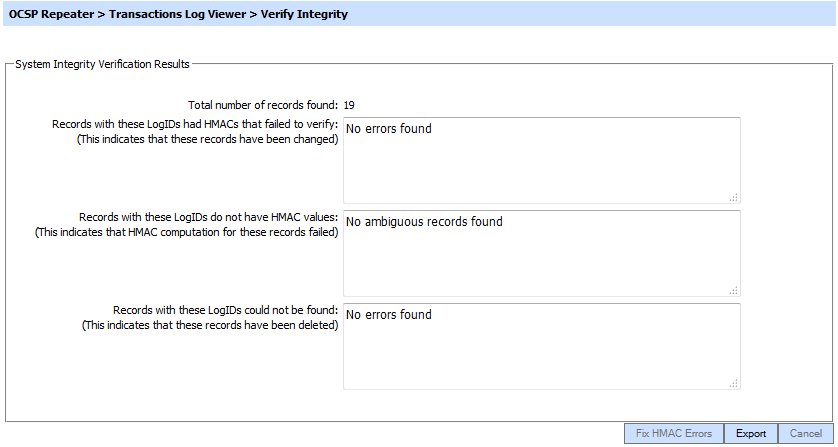Click resize grip of records-not-found box
This screenshot has height=447, width=838.
coord(733,382)
